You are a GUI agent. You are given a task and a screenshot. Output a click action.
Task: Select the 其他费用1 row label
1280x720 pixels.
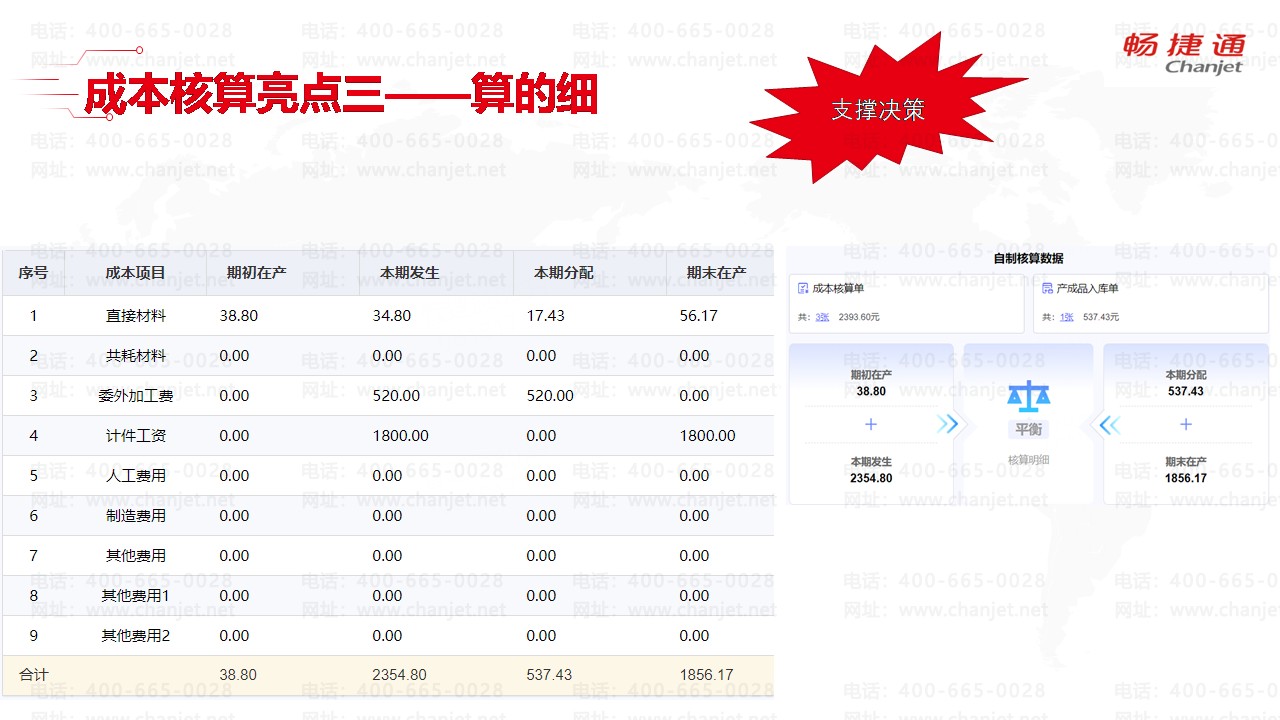click(136, 596)
